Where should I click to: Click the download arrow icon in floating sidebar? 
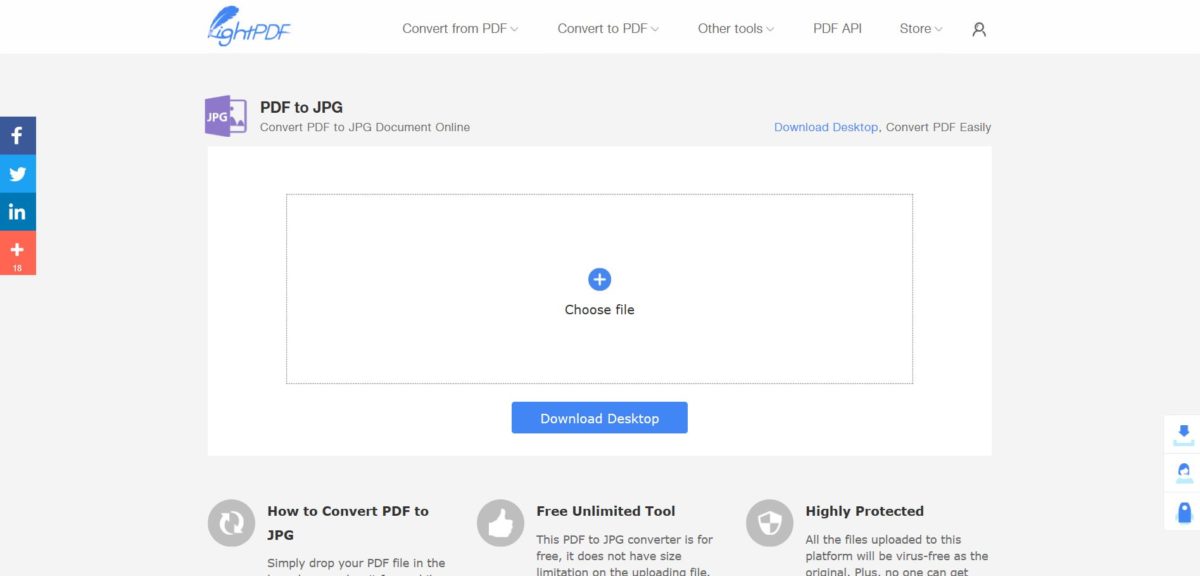(x=1184, y=433)
